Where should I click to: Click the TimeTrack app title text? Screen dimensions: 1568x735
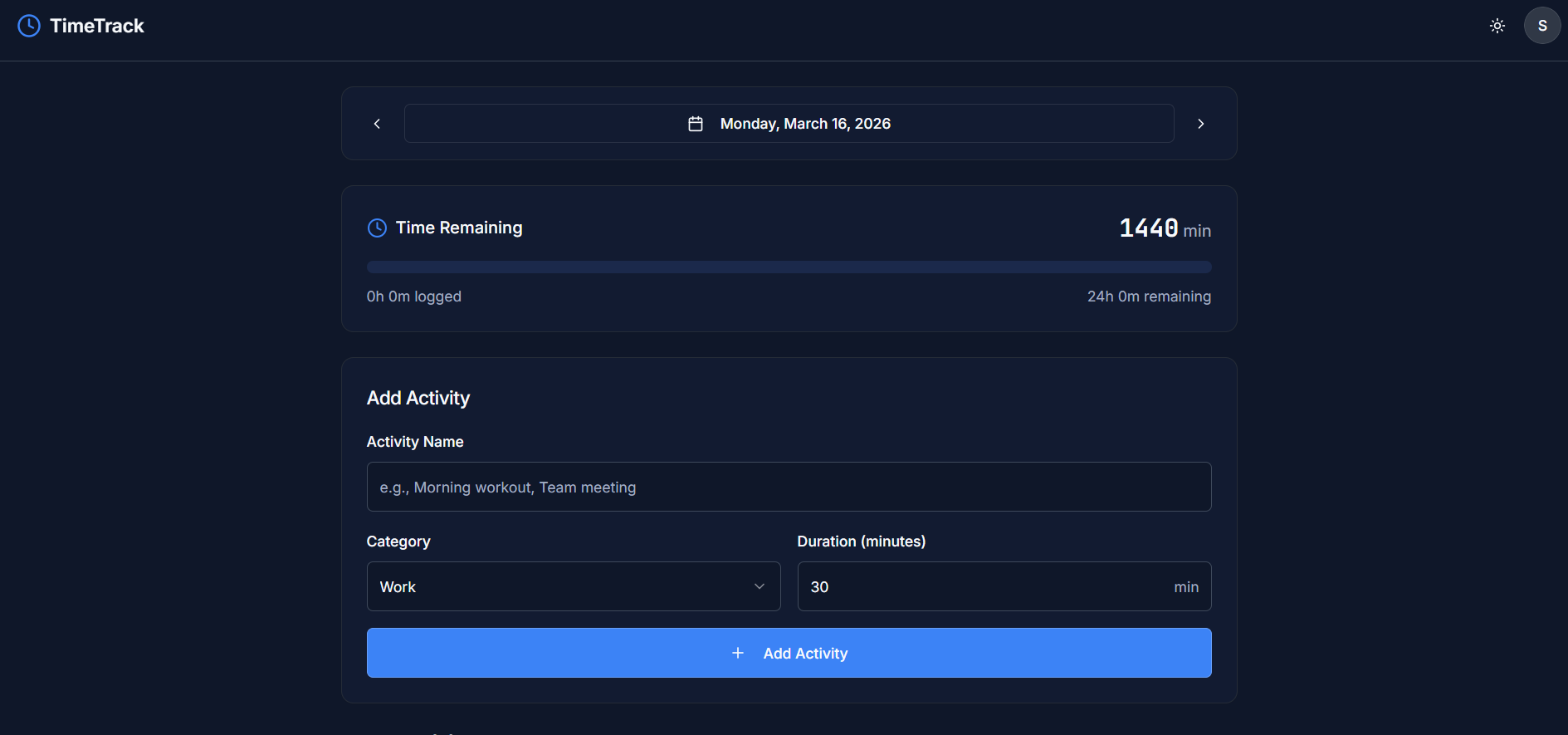tap(97, 26)
